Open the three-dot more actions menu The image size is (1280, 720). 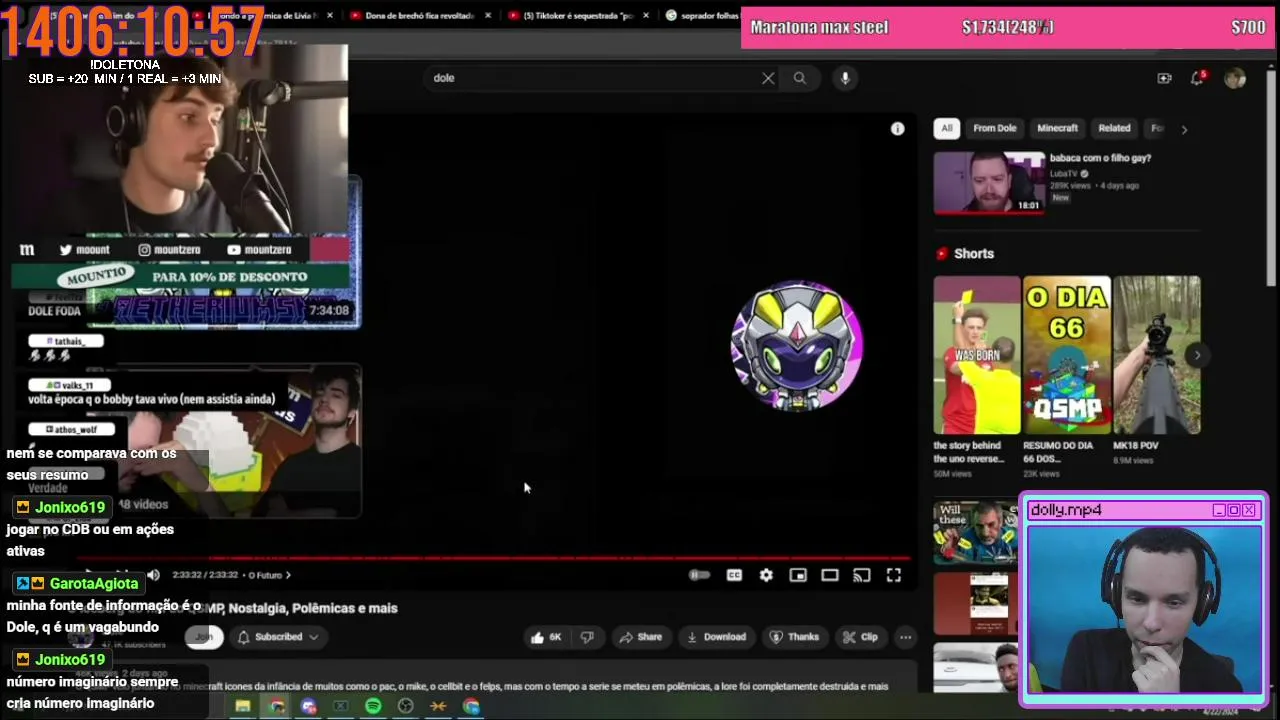tap(905, 637)
